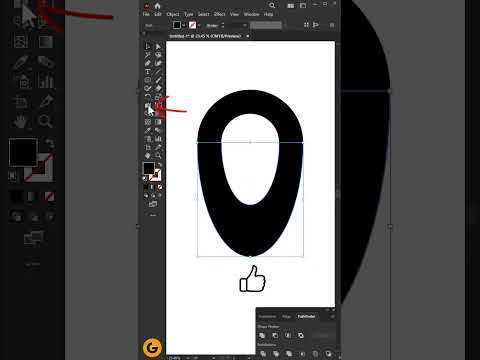Click the stroke swatch in toolbar
Screen dimensions: 480x360
[x=156, y=175]
